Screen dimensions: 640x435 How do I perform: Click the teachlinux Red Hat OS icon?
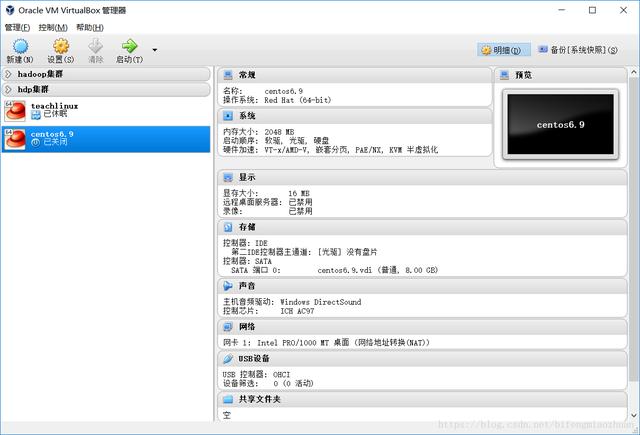[15, 111]
